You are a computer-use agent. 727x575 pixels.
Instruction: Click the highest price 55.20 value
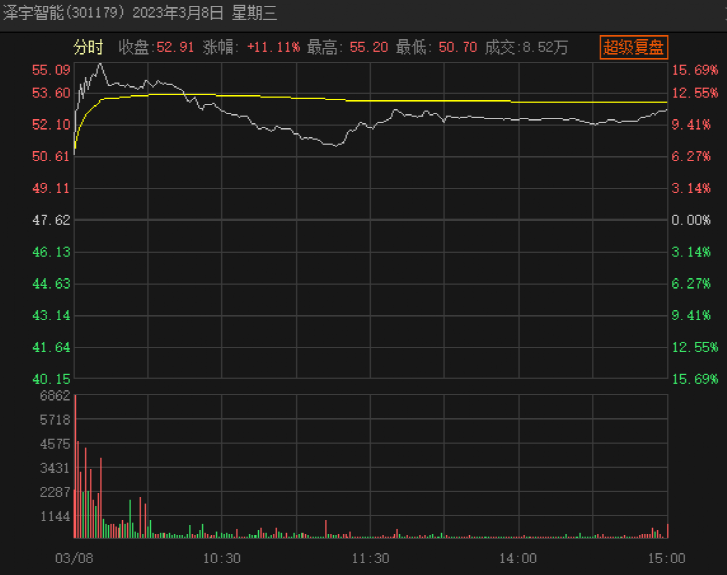365,47
